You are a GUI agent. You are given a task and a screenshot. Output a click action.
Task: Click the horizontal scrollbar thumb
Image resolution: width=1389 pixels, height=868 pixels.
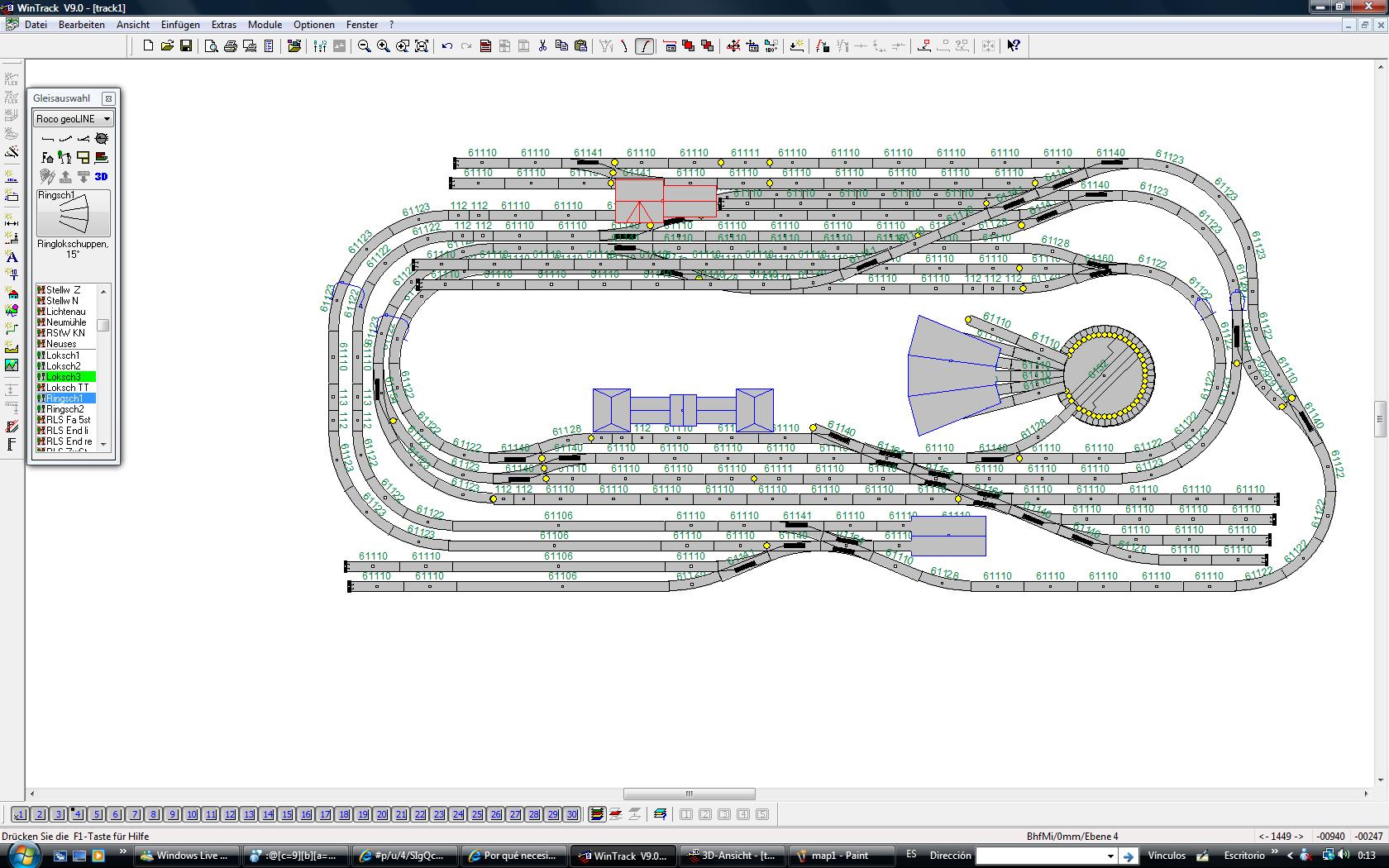pyautogui.click(x=689, y=794)
